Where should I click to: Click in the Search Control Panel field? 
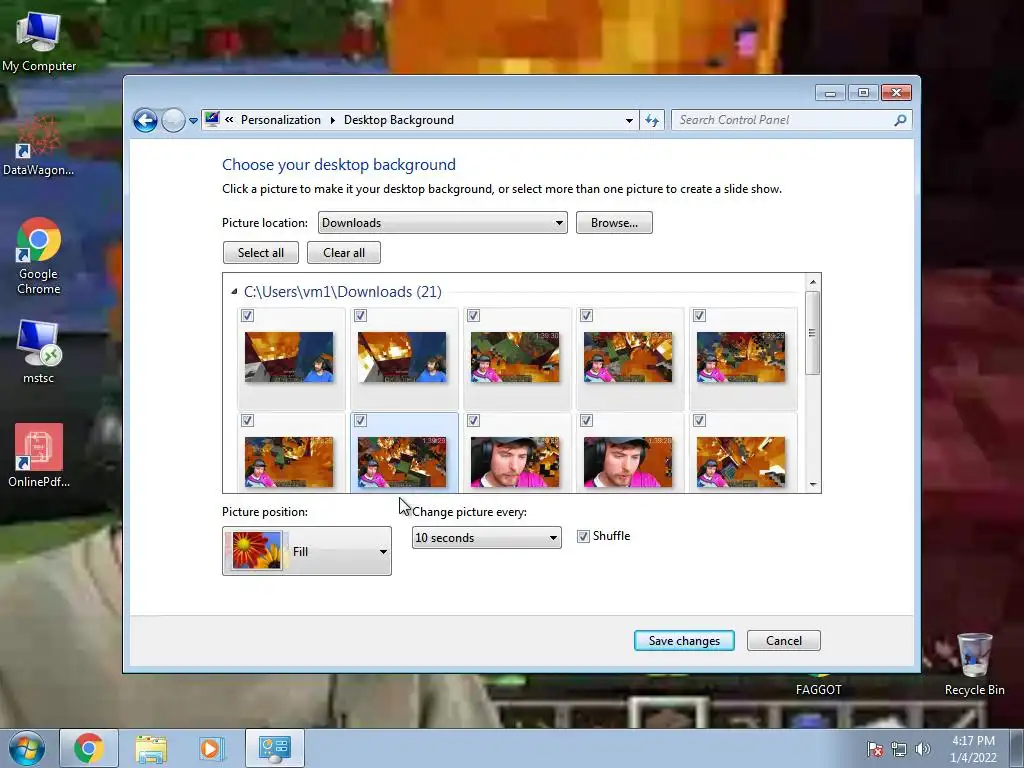click(784, 120)
